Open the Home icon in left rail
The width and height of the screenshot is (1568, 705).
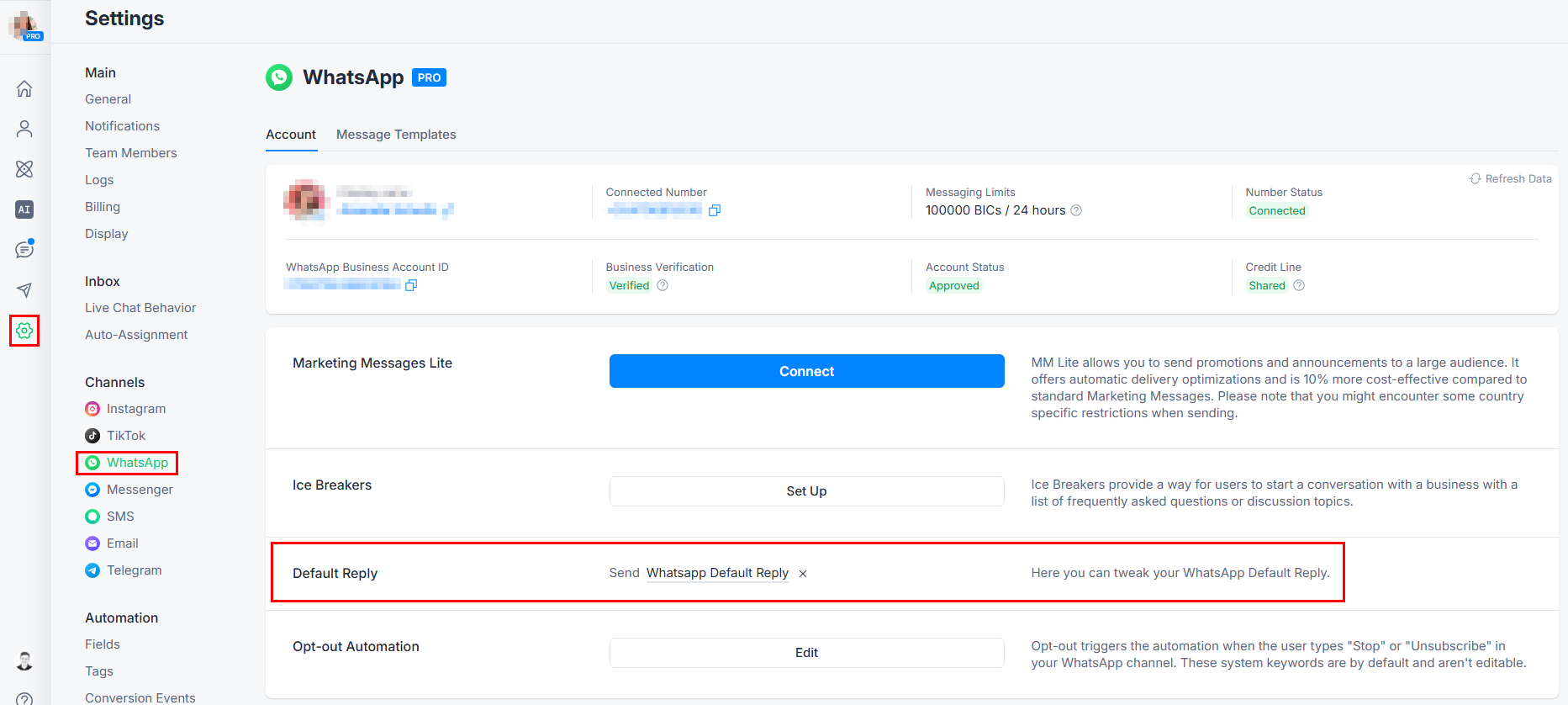point(24,88)
